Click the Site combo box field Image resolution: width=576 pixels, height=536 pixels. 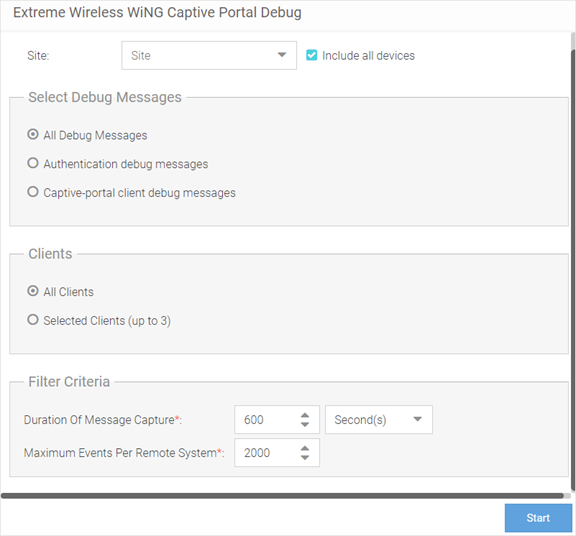(x=209, y=55)
